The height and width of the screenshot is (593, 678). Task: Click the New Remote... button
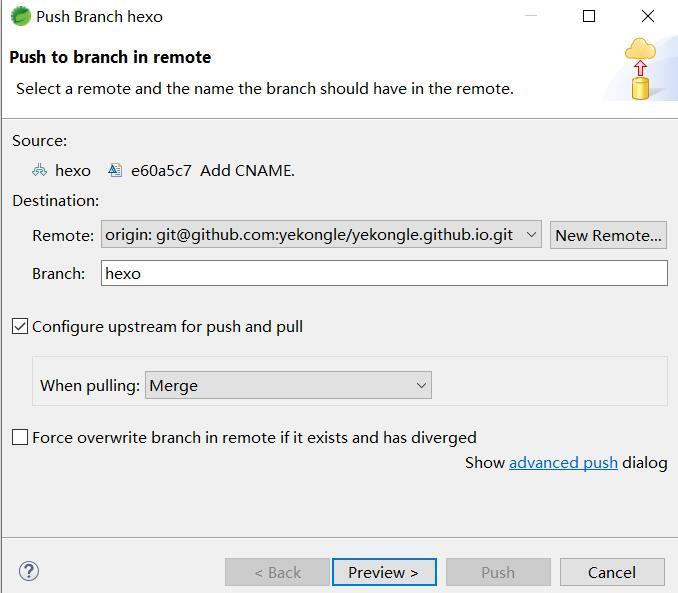(x=608, y=235)
